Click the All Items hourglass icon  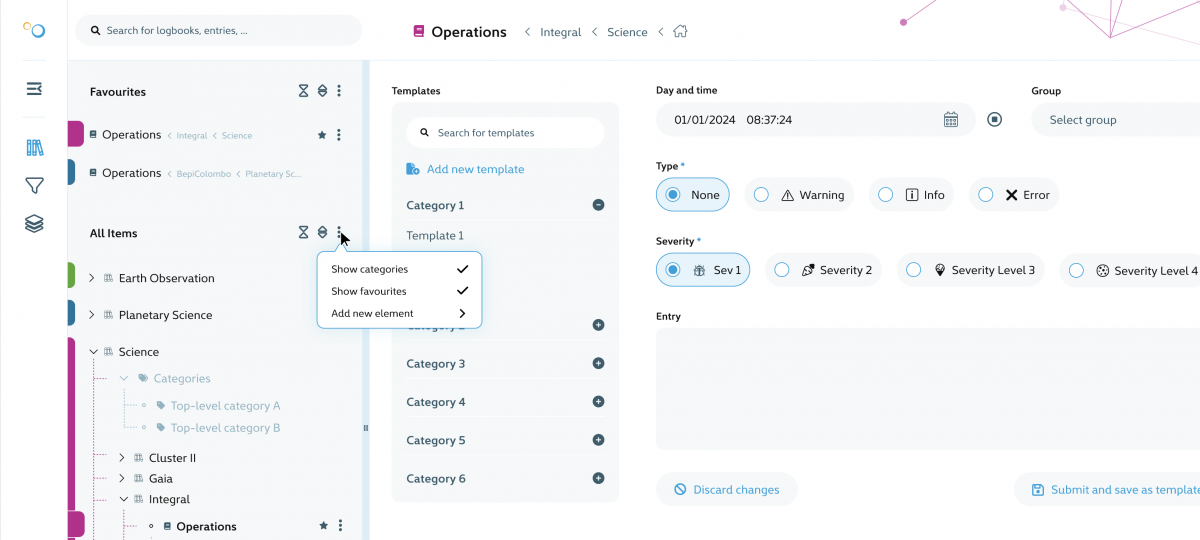[303, 232]
